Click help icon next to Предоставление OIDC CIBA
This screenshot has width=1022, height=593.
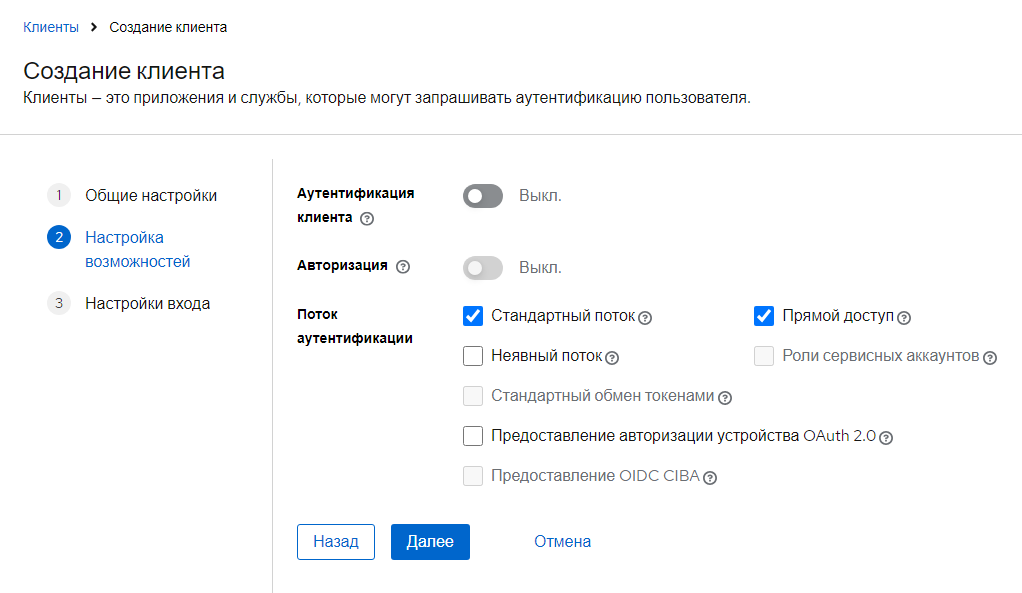pos(710,476)
